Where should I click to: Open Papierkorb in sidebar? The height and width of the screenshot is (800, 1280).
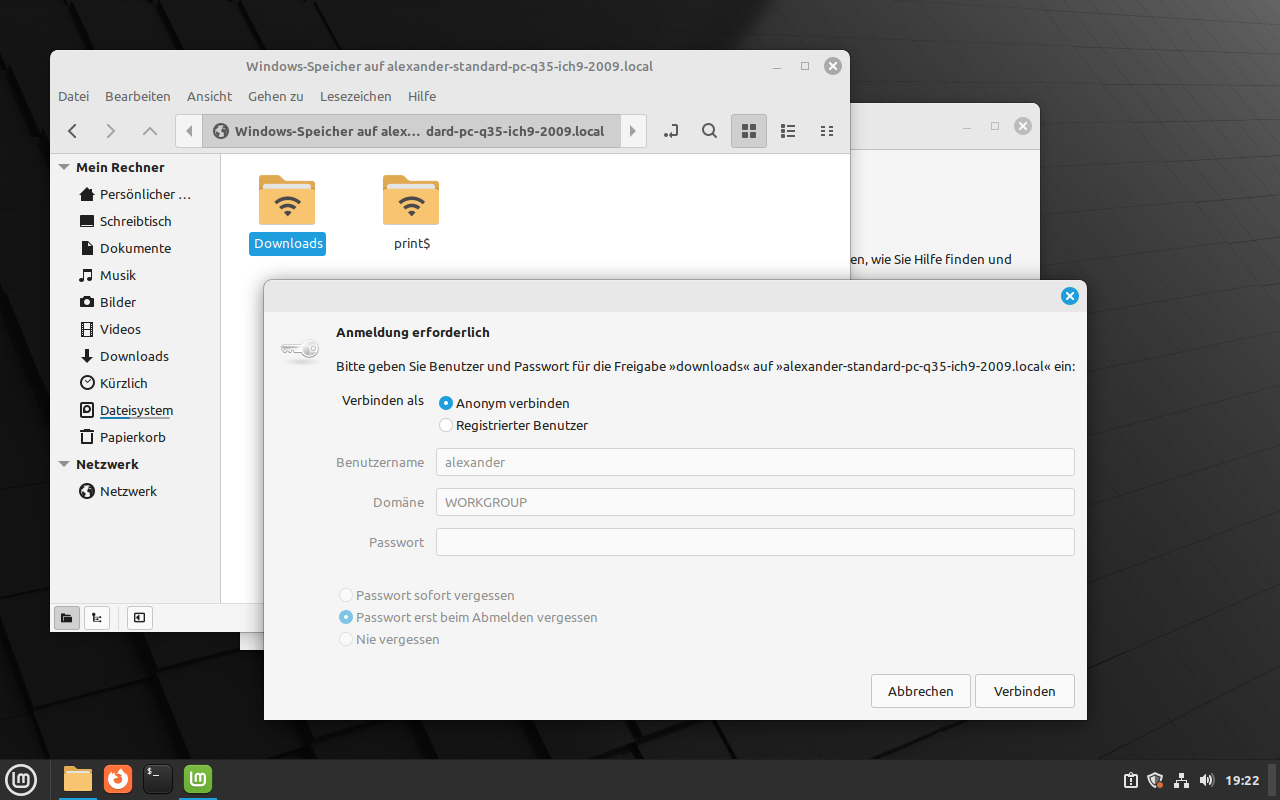pyautogui.click(x=135, y=437)
